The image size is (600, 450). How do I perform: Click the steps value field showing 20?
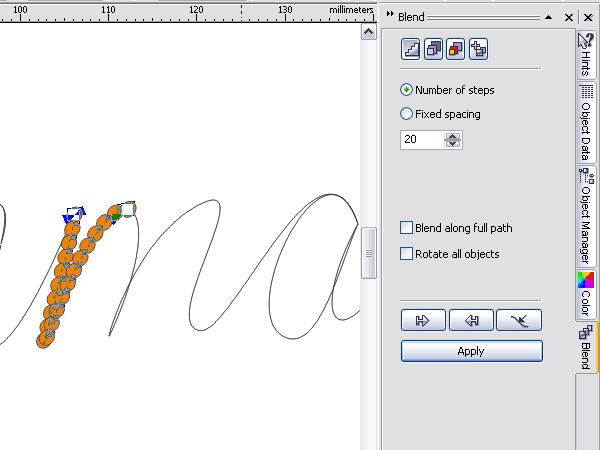pyautogui.click(x=422, y=140)
